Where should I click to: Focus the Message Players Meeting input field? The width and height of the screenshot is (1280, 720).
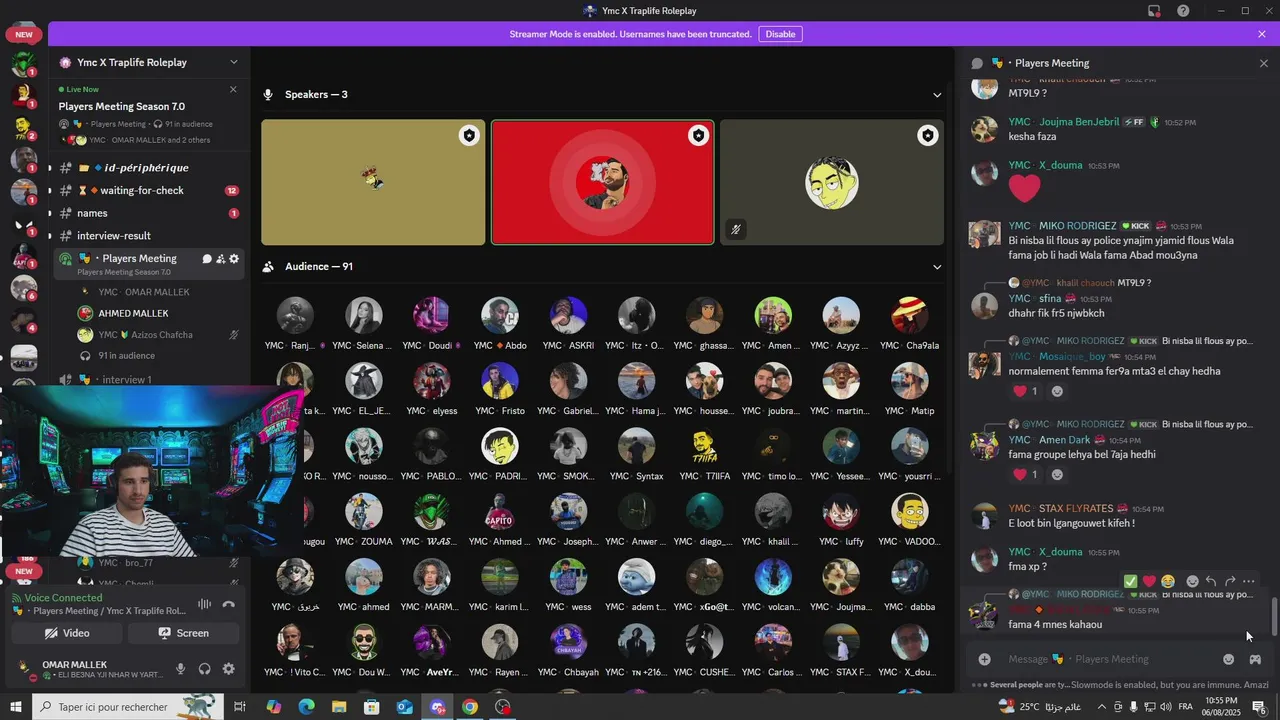pyautogui.click(x=1110, y=659)
